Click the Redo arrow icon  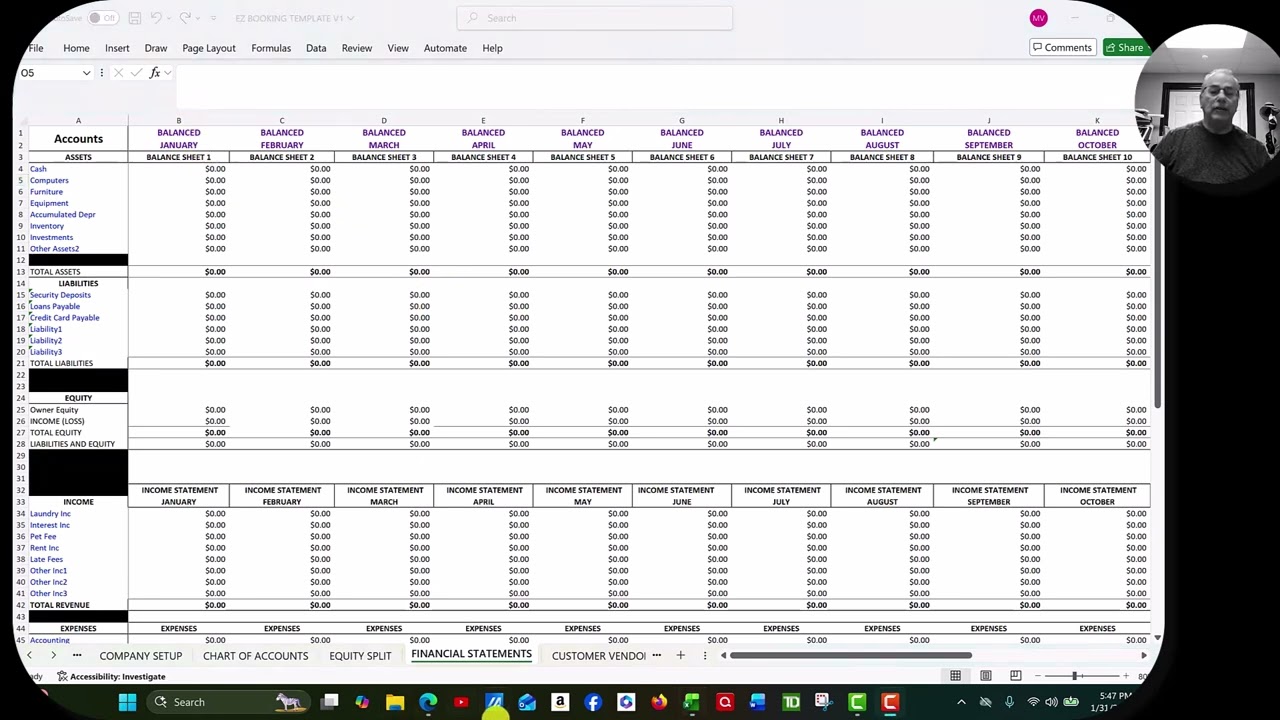tap(185, 18)
